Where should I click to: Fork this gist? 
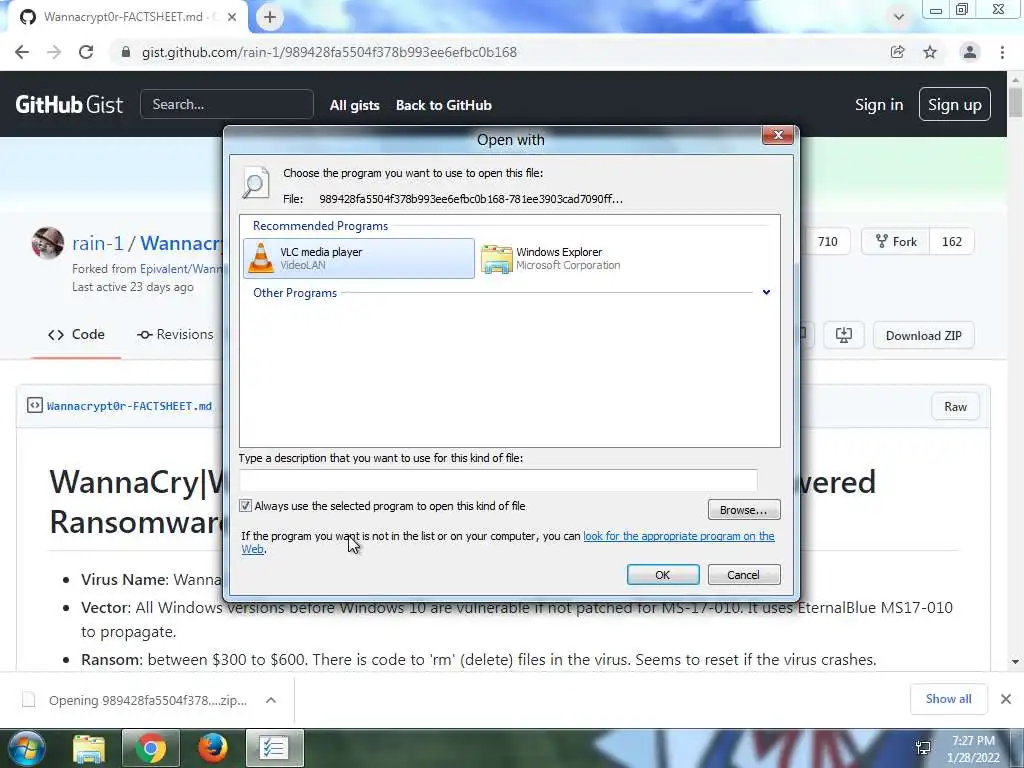coord(895,242)
